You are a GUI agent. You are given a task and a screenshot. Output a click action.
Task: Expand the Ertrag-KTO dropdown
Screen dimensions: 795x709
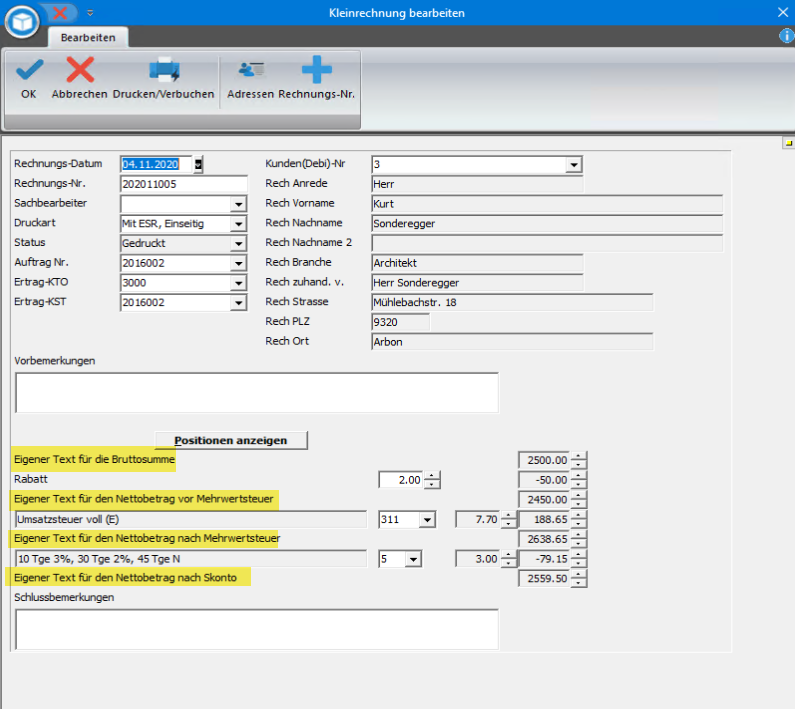click(x=238, y=283)
